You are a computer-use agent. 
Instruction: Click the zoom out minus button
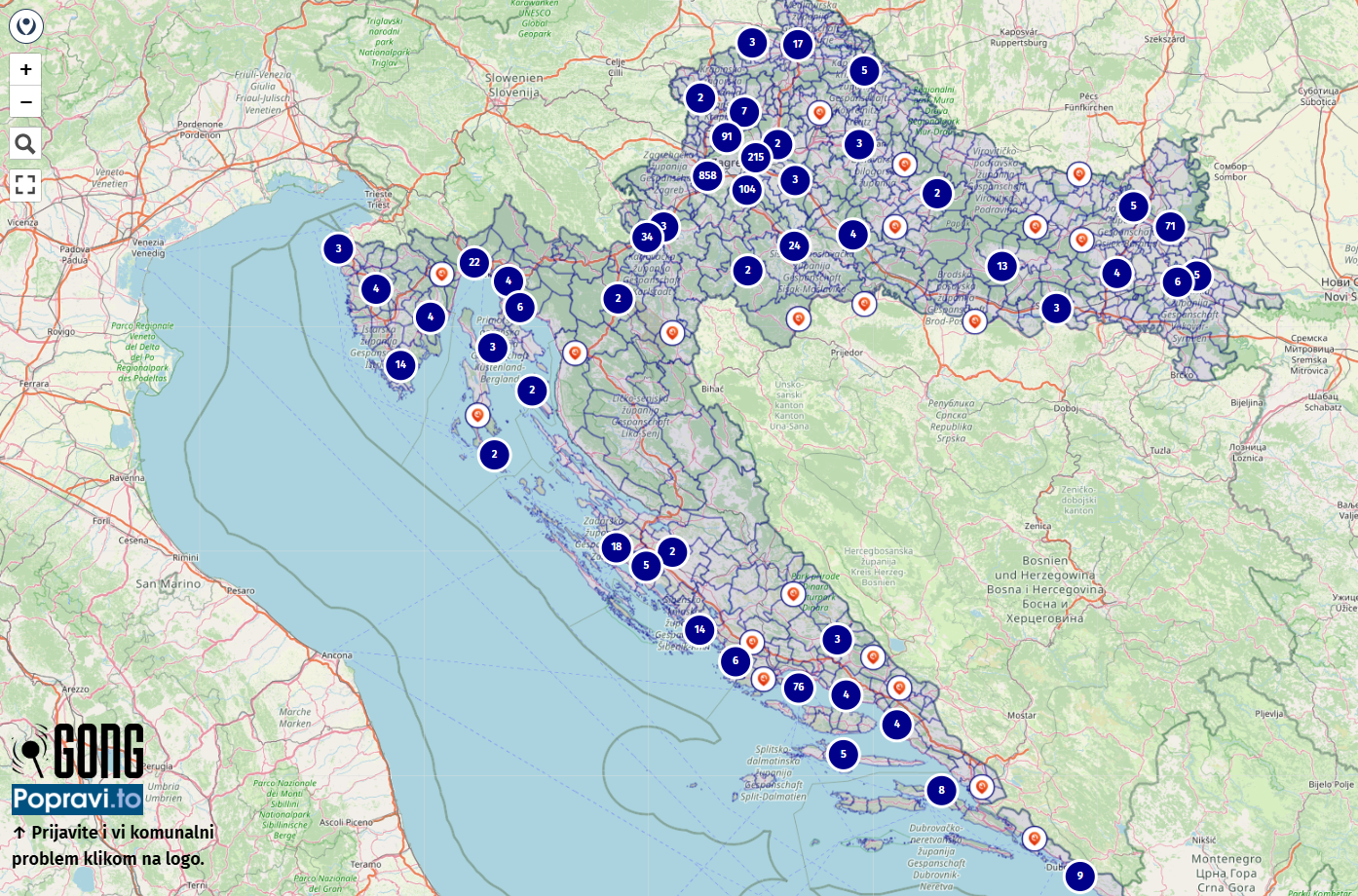tap(25, 101)
